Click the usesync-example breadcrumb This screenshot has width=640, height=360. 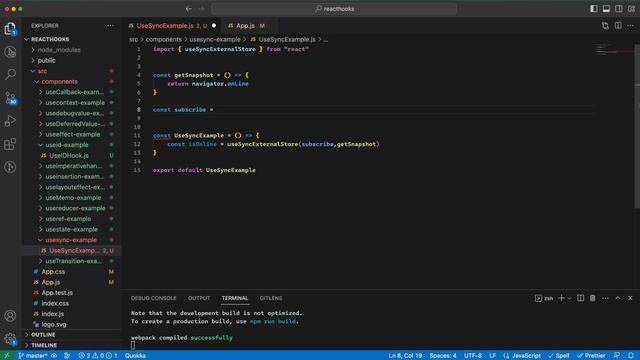(215, 40)
